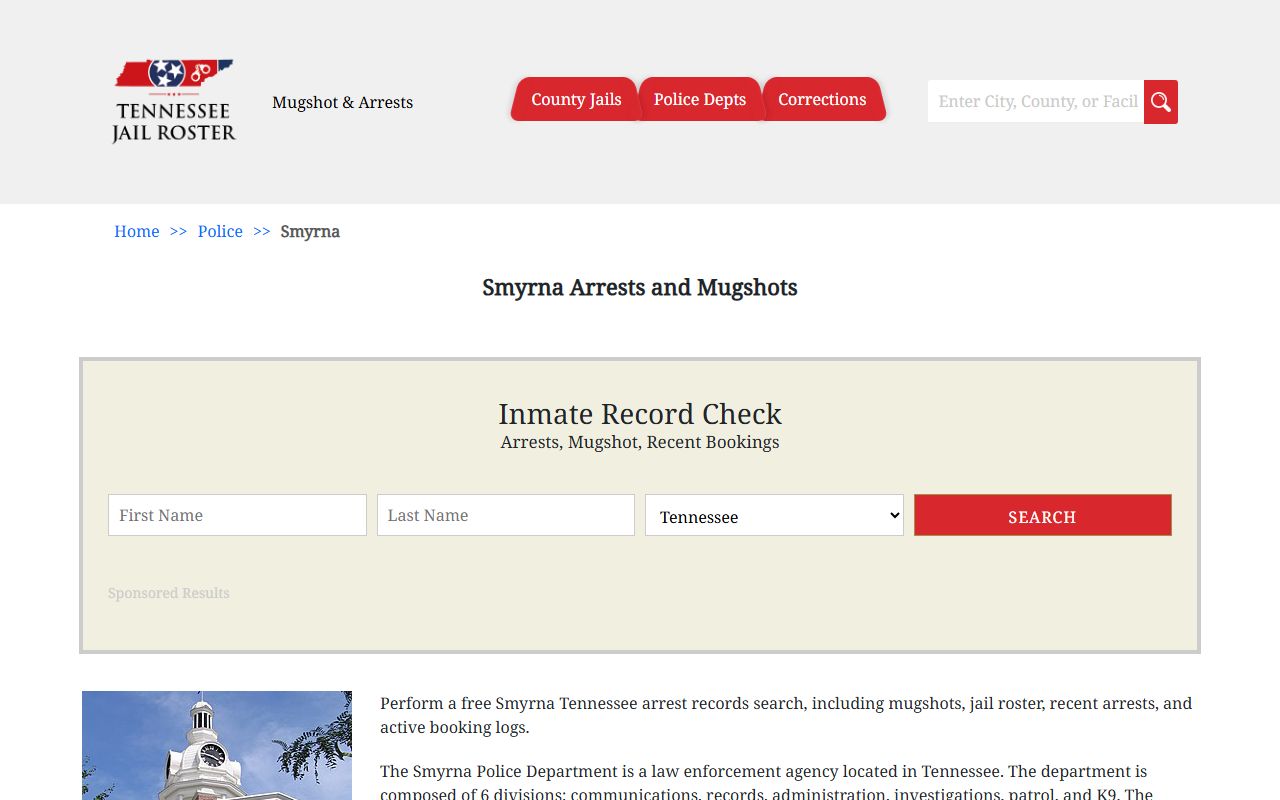Screen dimensions: 1280x800
Task: Click the red SEARCH button
Action: click(1042, 515)
